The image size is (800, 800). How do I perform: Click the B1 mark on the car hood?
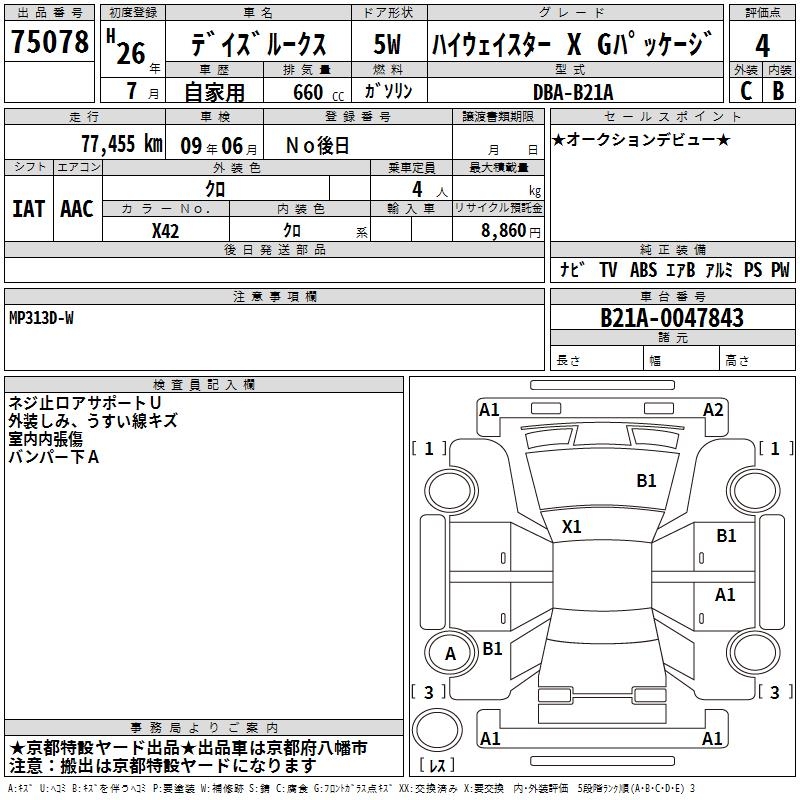pos(647,481)
